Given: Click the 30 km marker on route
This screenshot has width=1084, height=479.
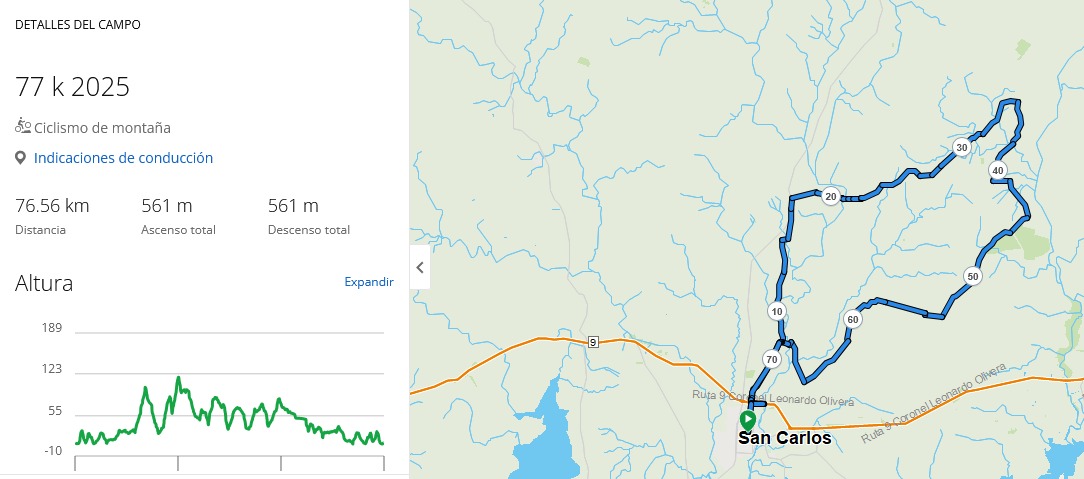Looking at the screenshot, I should 961,147.
